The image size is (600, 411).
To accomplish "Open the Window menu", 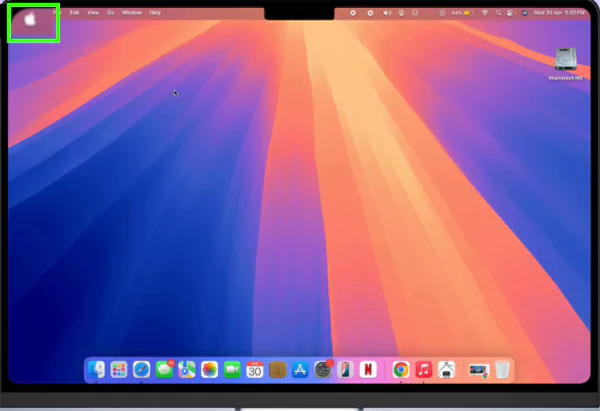I will click(x=132, y=13).
